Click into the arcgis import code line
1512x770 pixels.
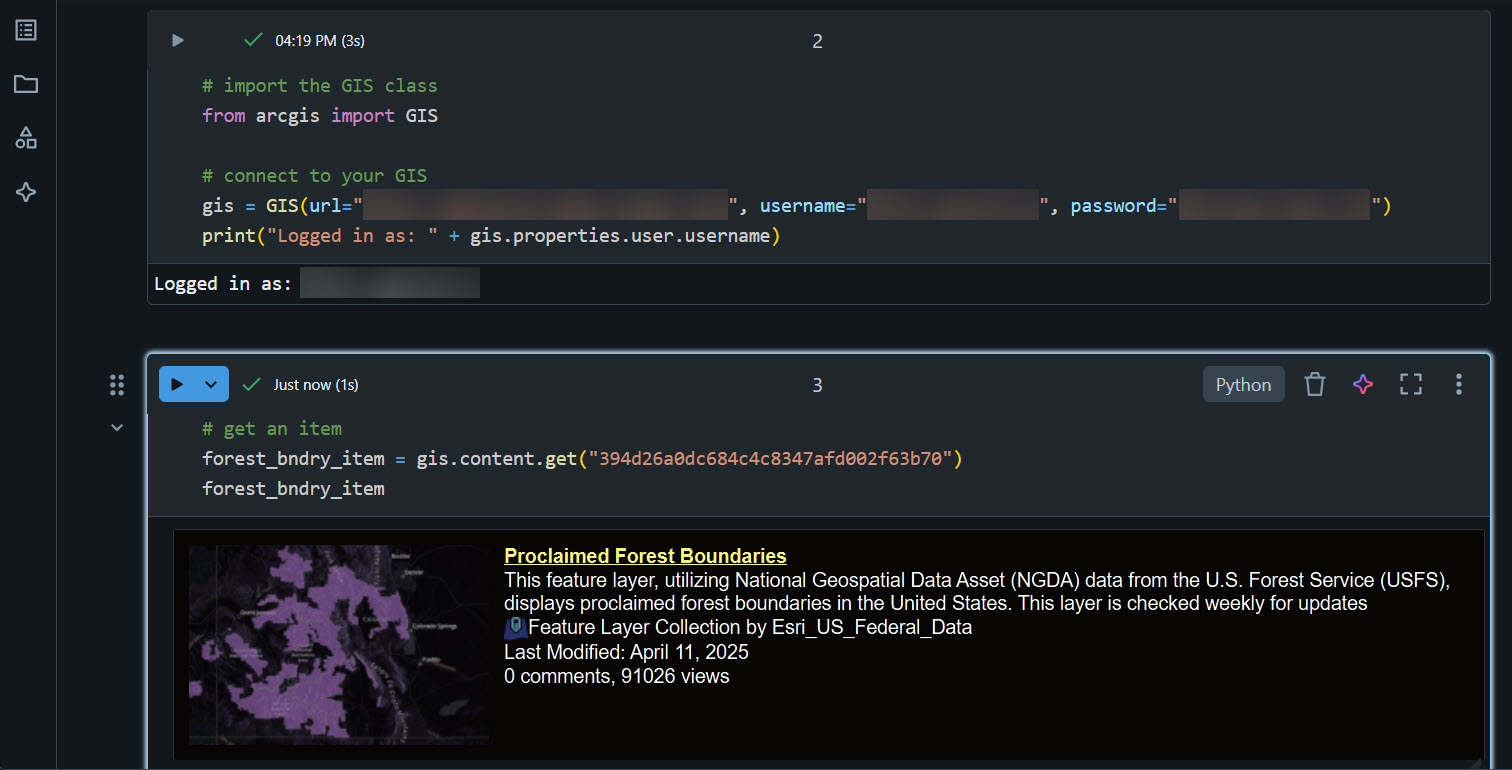point(320,116)
